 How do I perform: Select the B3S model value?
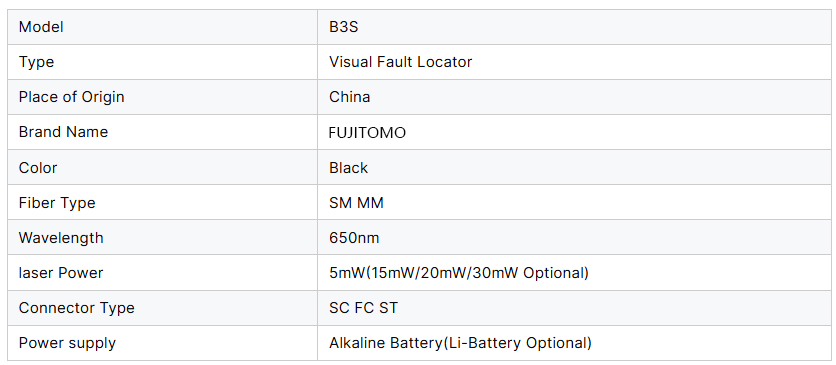tap(343, 27)
